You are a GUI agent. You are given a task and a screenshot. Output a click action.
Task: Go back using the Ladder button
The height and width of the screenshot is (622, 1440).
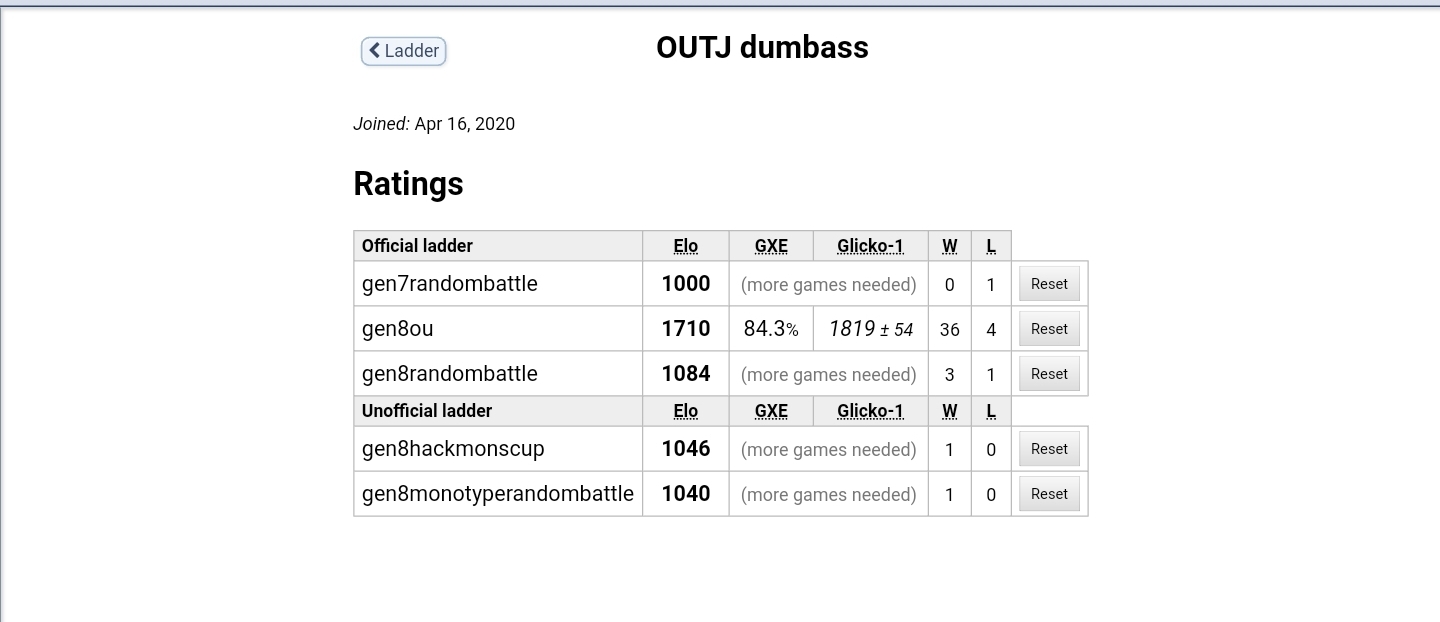coord(404,51)
